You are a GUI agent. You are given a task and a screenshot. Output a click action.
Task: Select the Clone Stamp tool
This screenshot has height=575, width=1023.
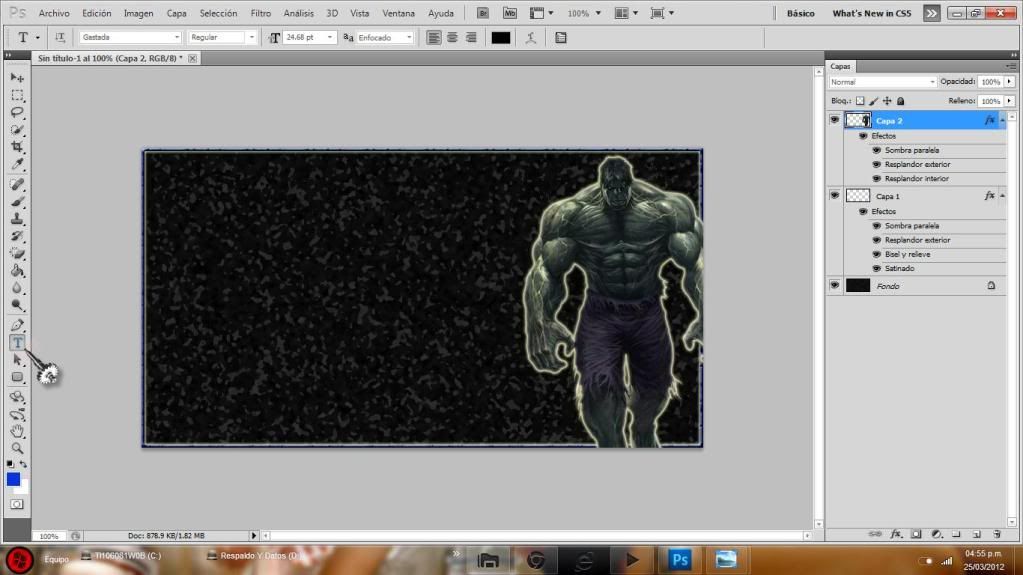(17, 219)
